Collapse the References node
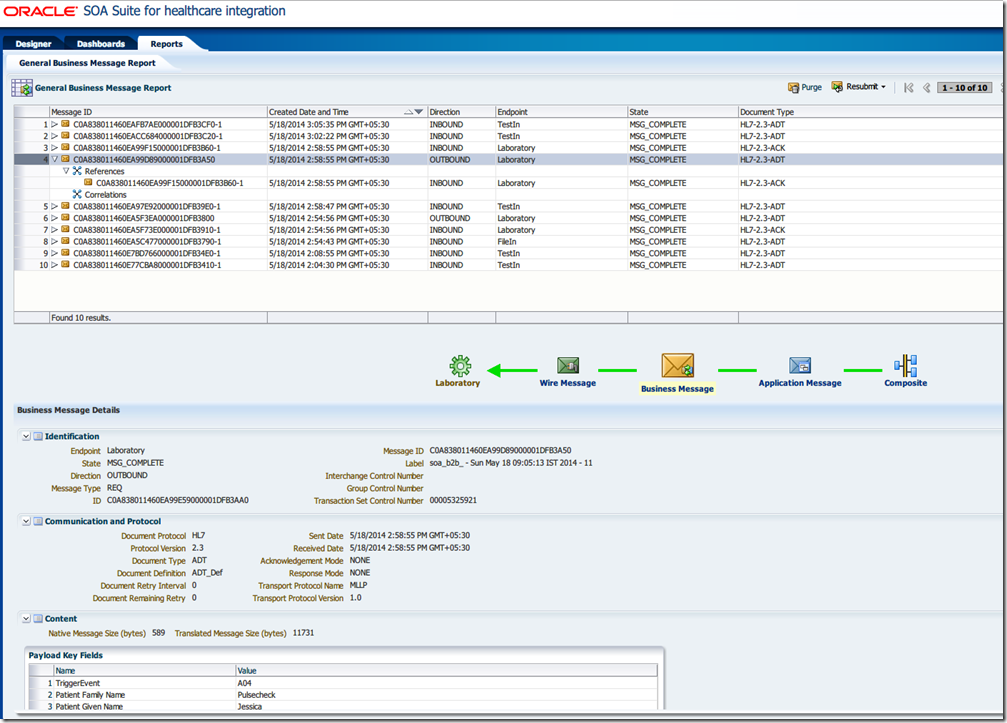The height and width of the screenshot is (723, 1007). click(x=66, y=171)
